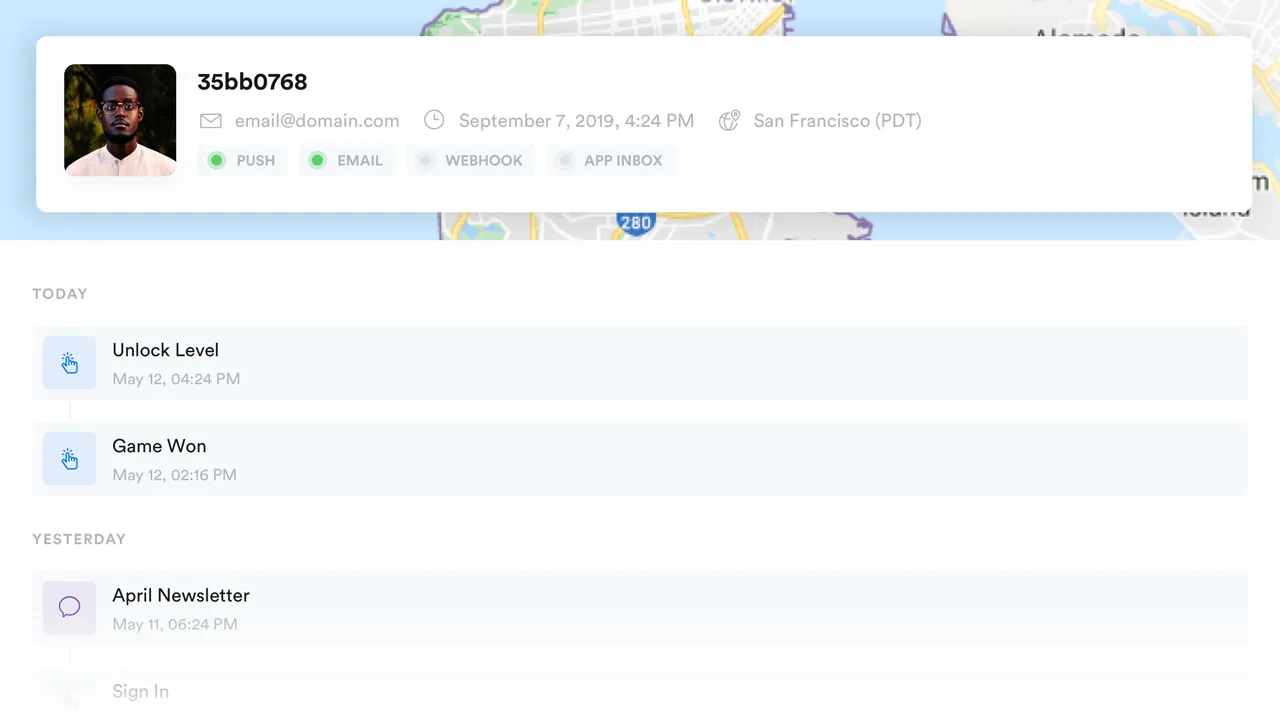This screenshot has height=720, width=1280.
Task: Click the clock icon beside the date
Action: pos(434,120)
